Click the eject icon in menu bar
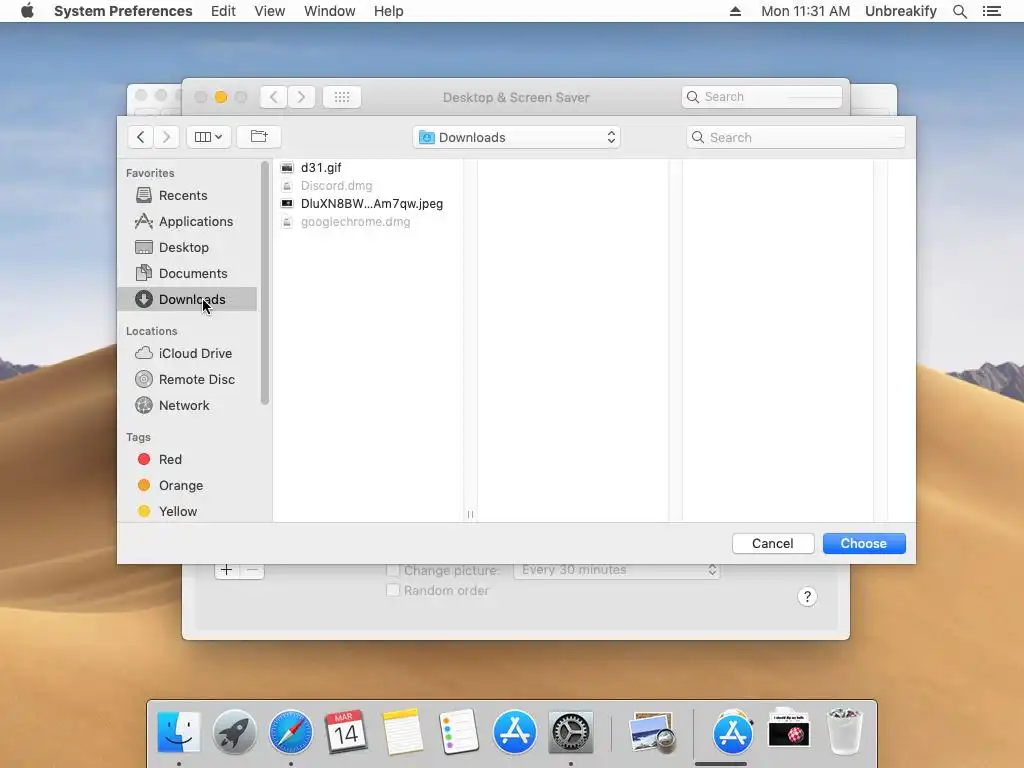1024x768 pixels. 735,11
